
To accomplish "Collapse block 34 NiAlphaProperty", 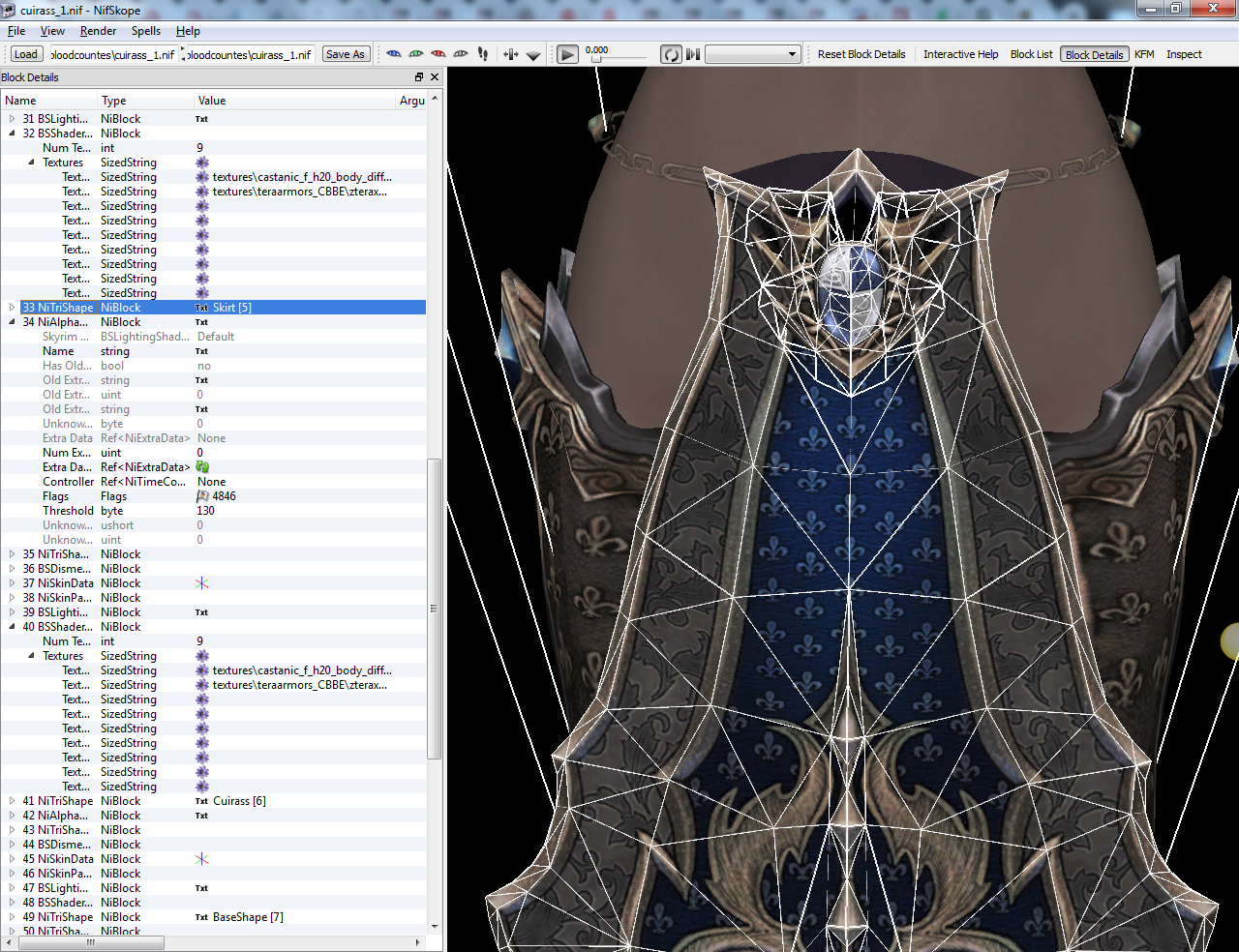I will (x=12, y=322).
